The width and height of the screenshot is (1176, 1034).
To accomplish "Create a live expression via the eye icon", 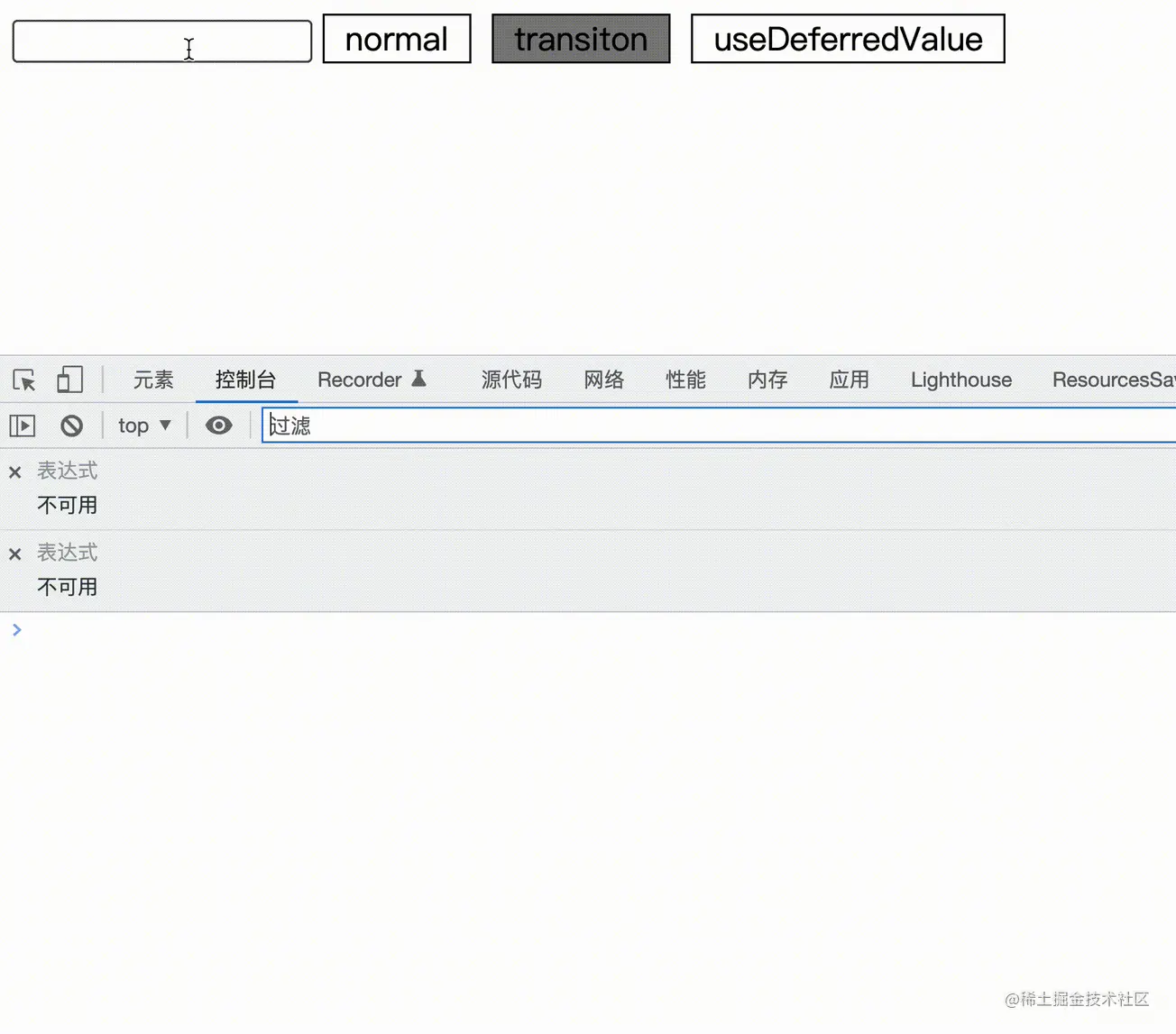I will click(x=218, y=425).
